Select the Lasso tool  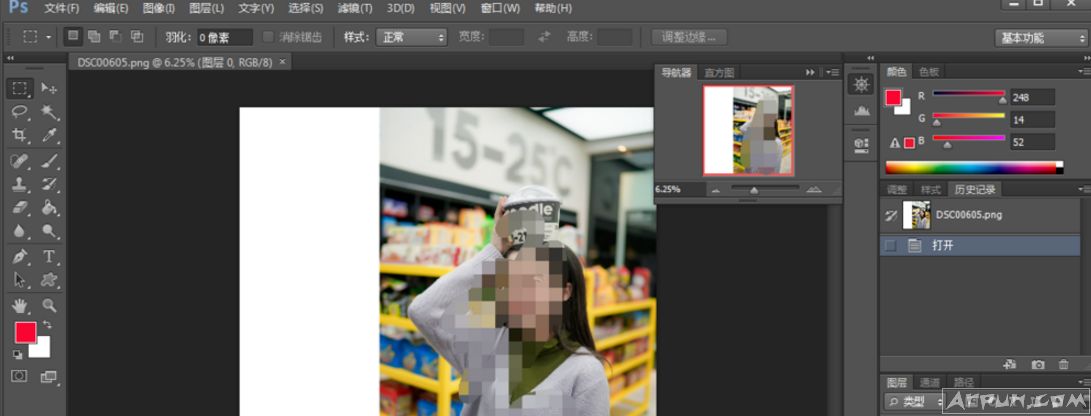click(19, 112)
